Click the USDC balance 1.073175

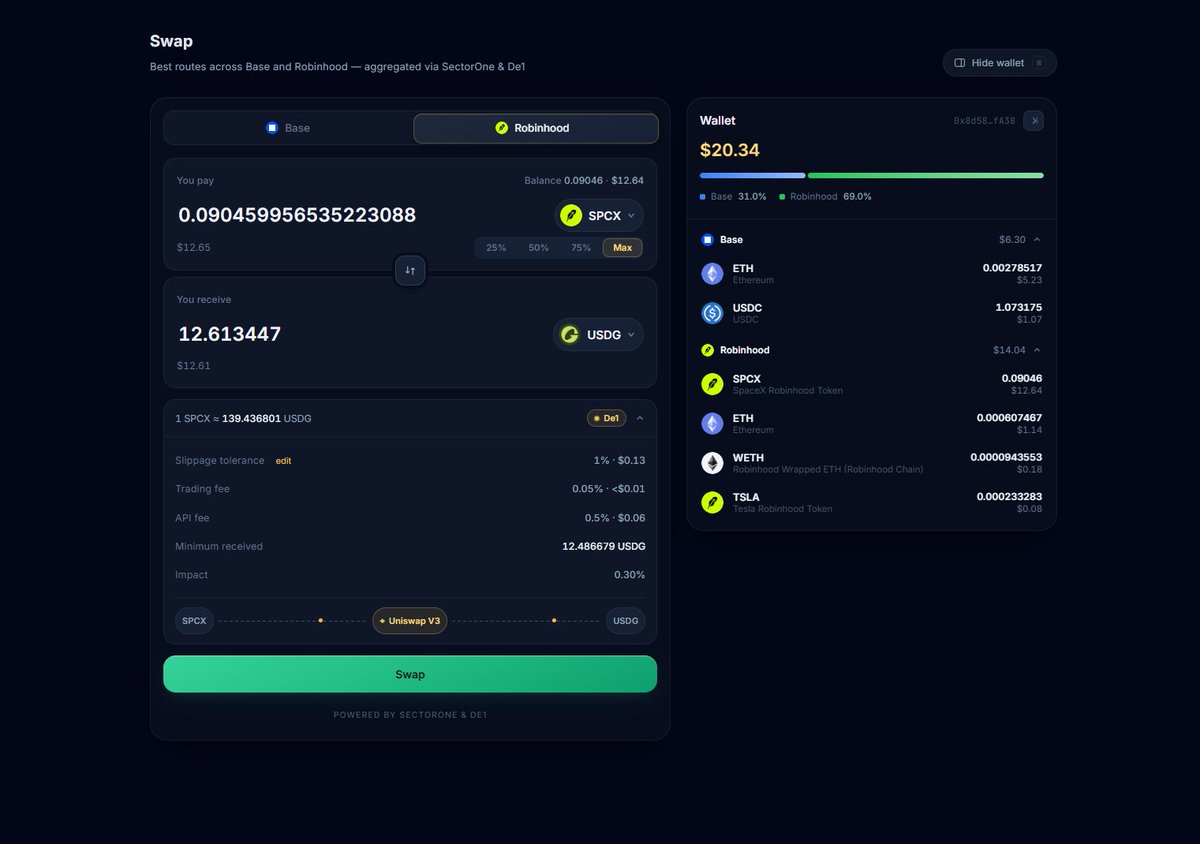click(x=1019, y=308)
